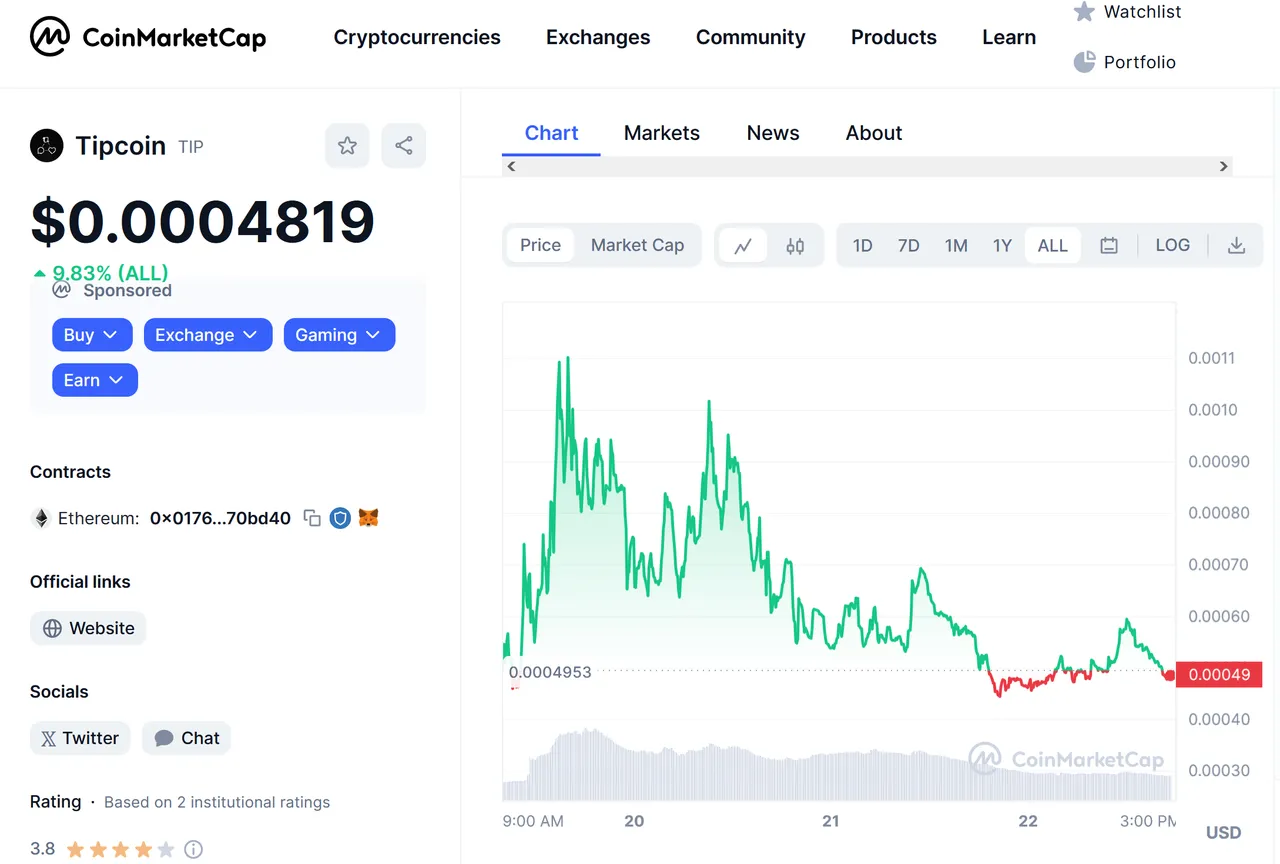This screenshot has width=1280, height=864.
Task: Open the calendar date range picker
Action: [1109, 246]
